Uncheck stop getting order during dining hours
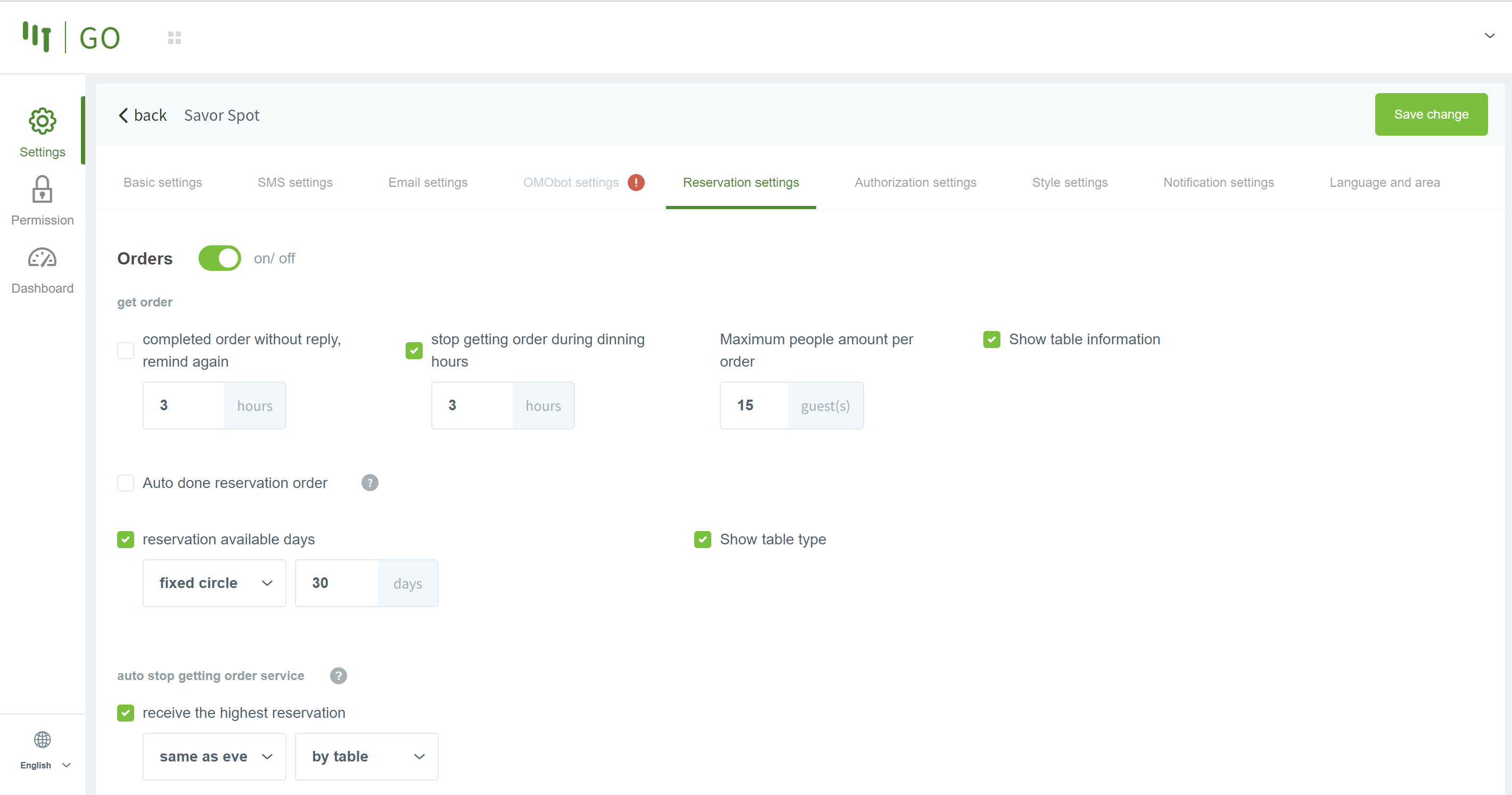 coord(414,350)
